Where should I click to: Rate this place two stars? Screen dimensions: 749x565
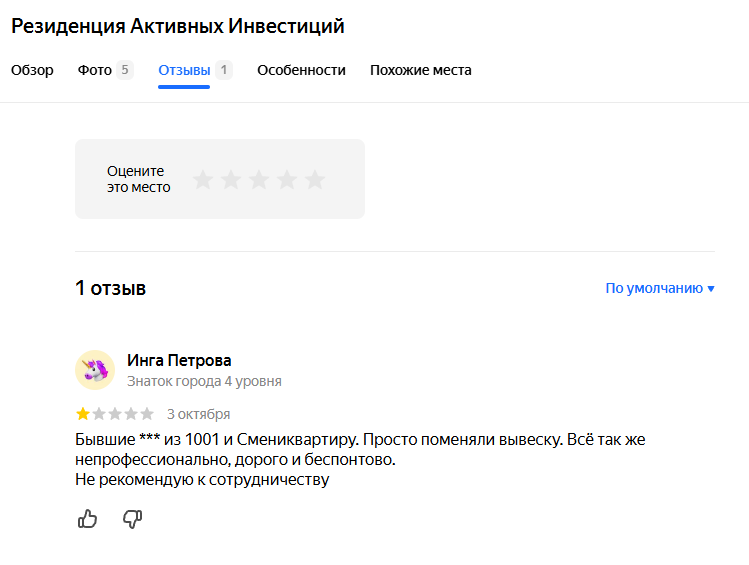(x=231, y=180)
